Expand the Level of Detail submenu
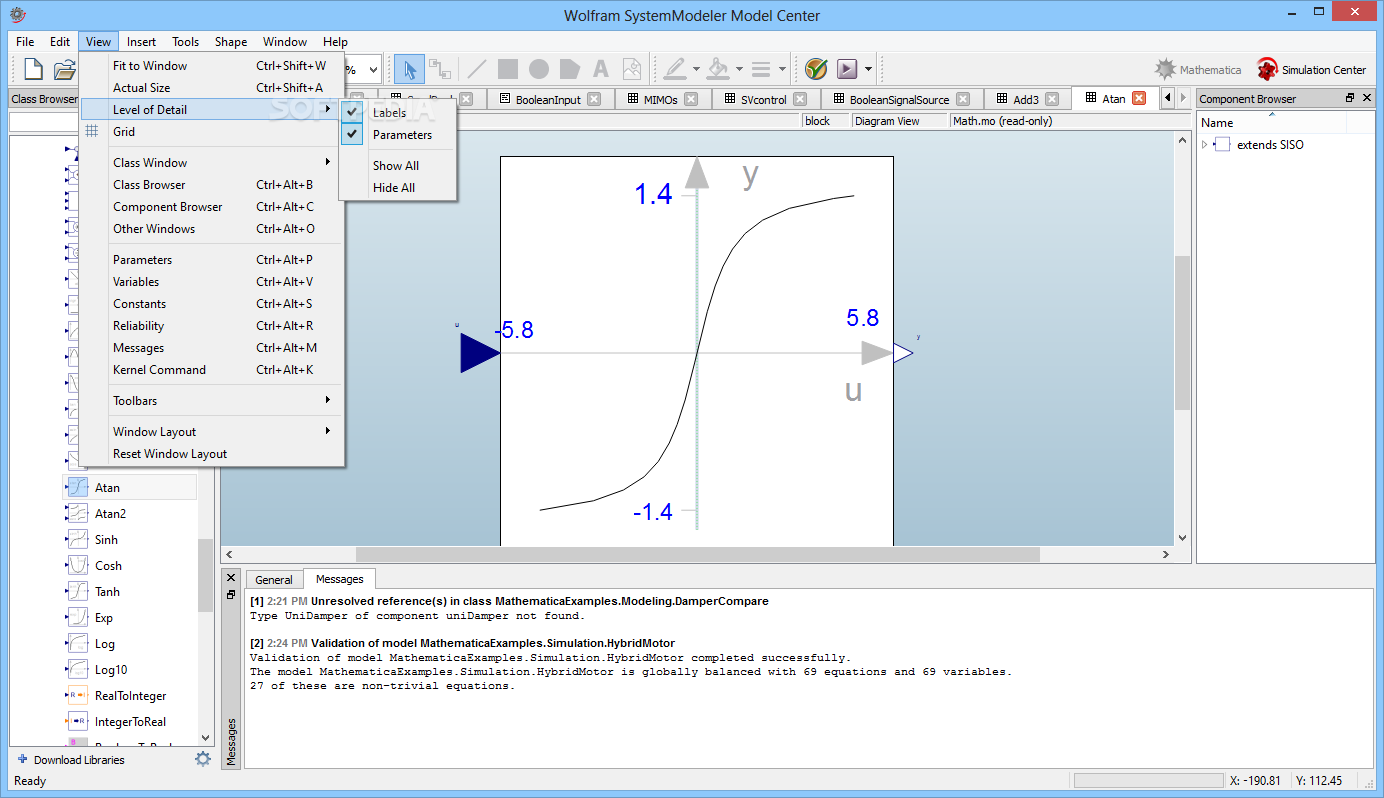 tap(212, 110)
